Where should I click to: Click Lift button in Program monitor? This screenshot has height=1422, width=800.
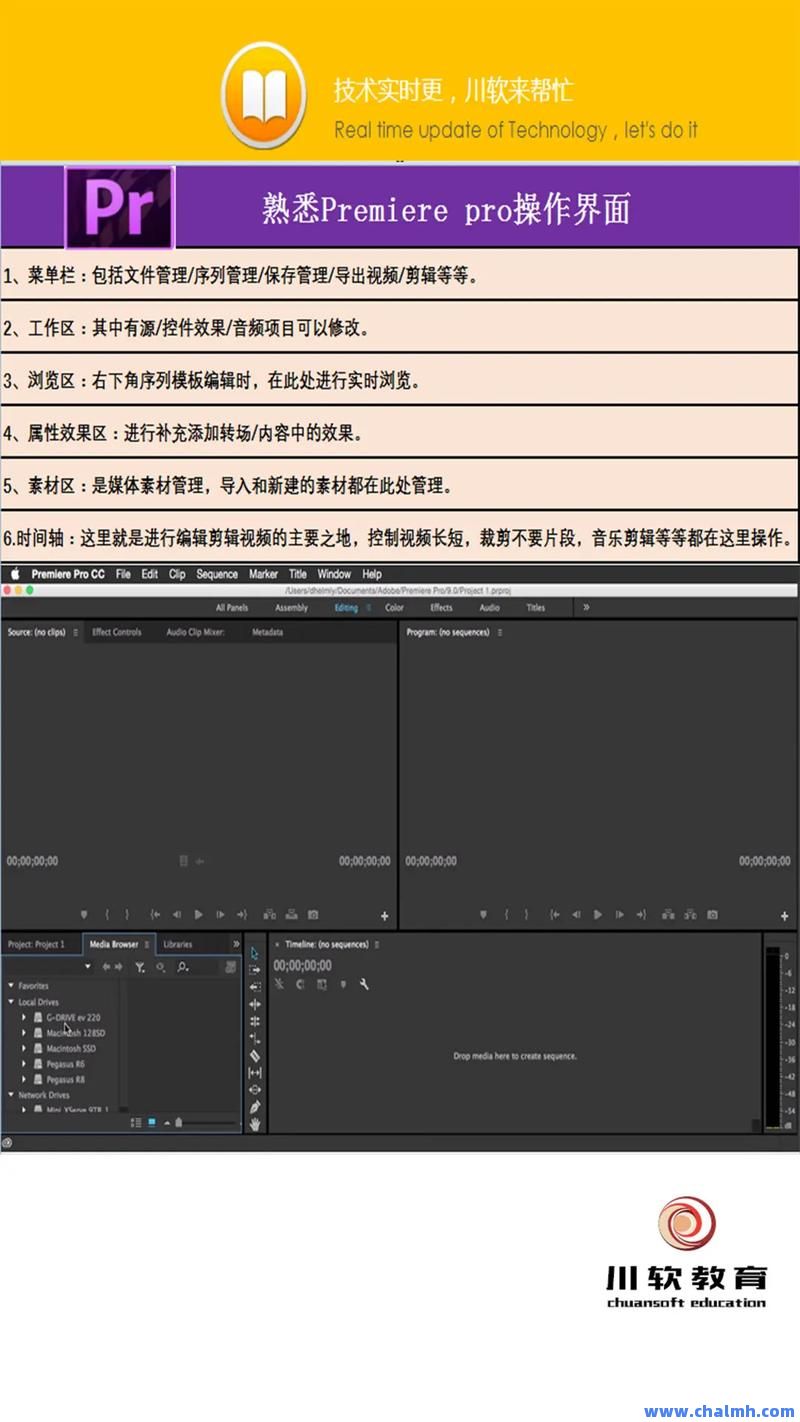click(669, 914)
